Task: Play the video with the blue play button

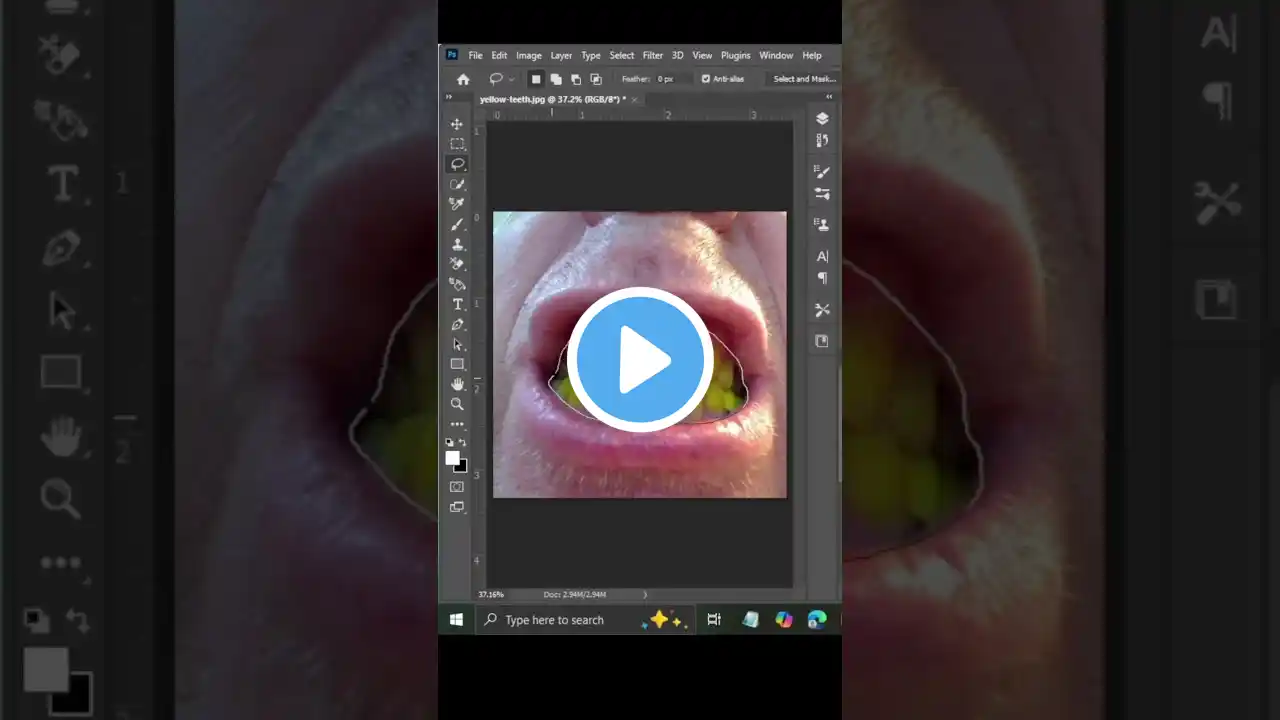Action: 640,360
